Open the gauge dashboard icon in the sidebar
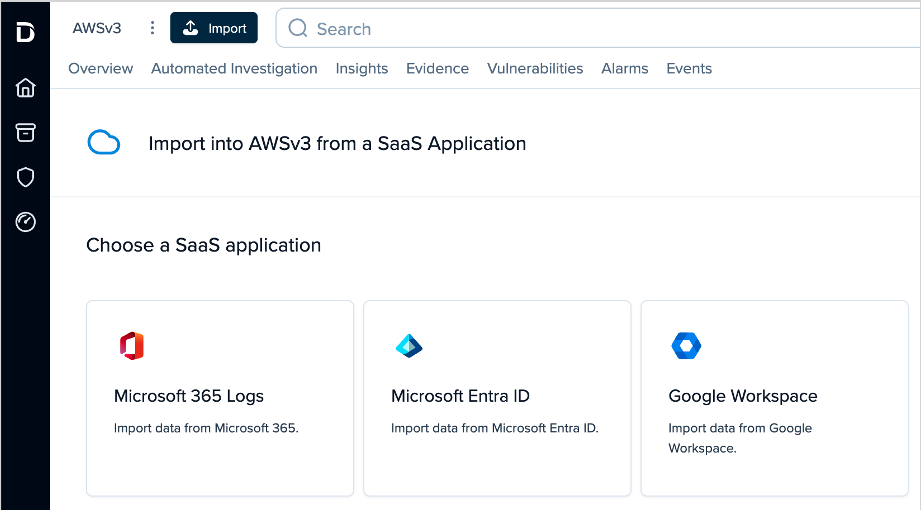This screenshot has height=510, width=921. [x=25, y=222]
